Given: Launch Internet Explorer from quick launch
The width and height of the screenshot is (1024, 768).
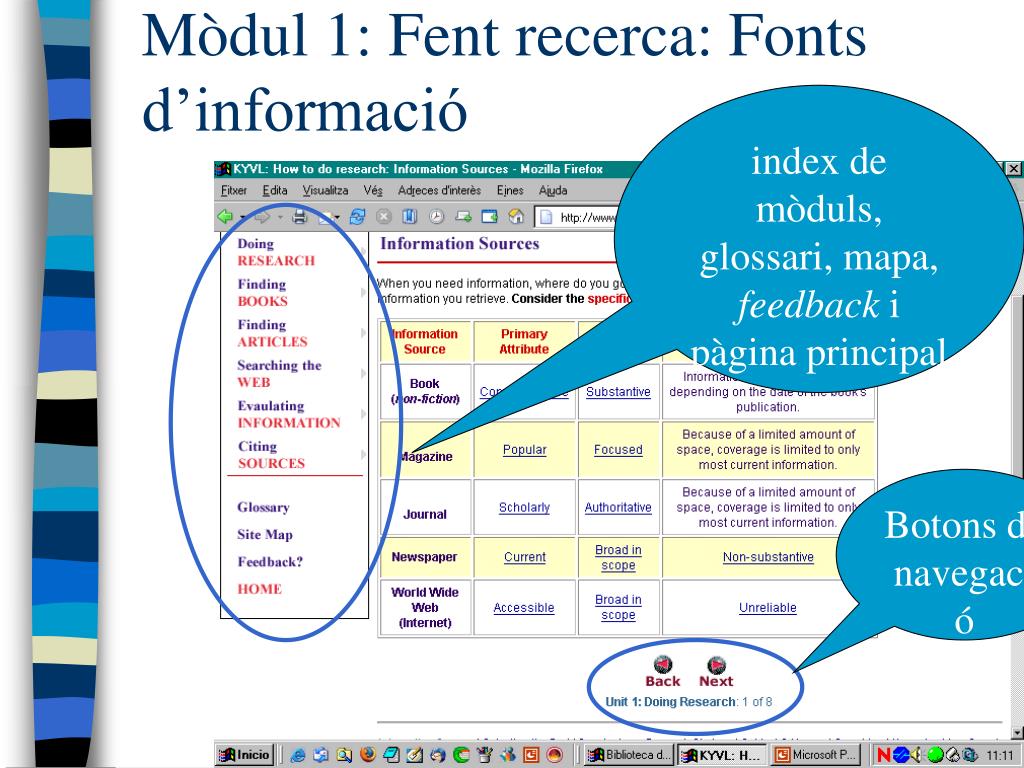Looking at the screenshot, I should pyautogui.click(x=298, y=755).
